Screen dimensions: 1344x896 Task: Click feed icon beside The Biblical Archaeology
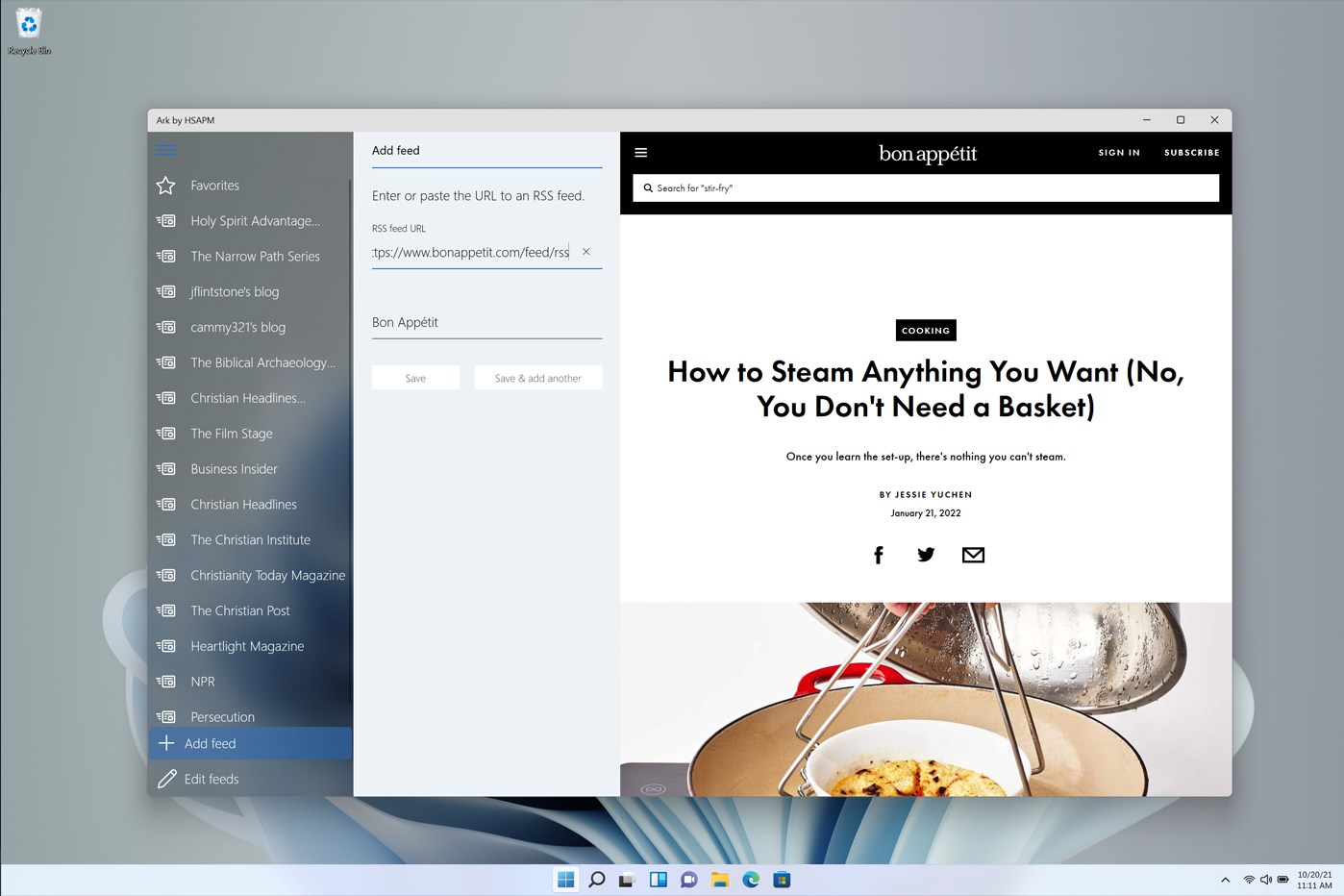(x=165, y=362)
